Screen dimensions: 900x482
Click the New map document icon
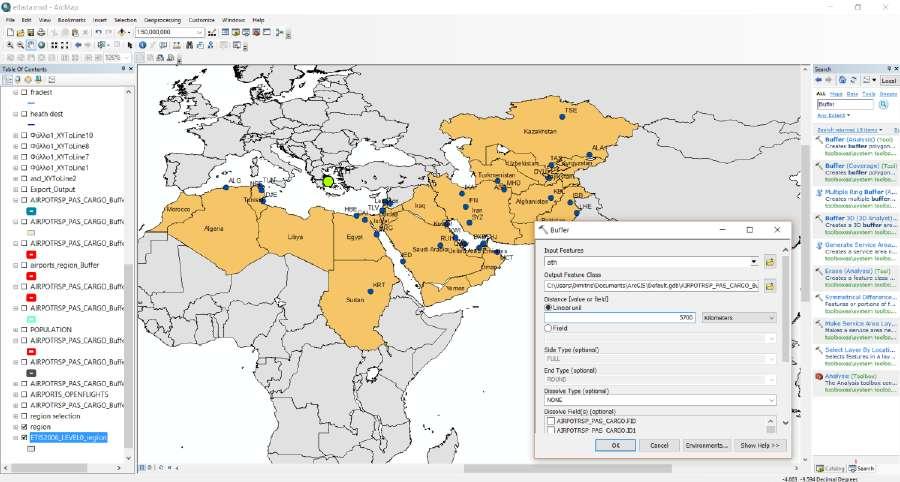tap(10, 33)
